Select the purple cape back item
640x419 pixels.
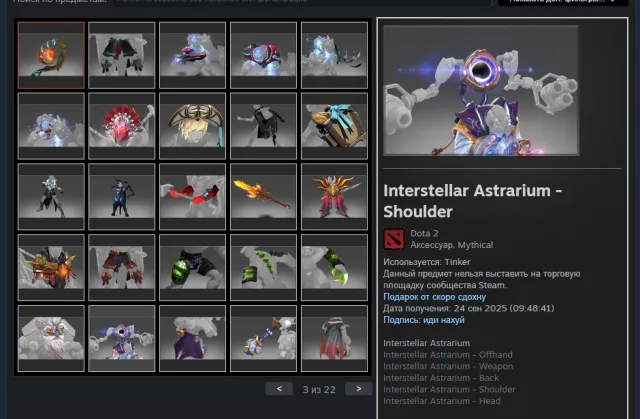pyautogui.click(x=192, y=338)
